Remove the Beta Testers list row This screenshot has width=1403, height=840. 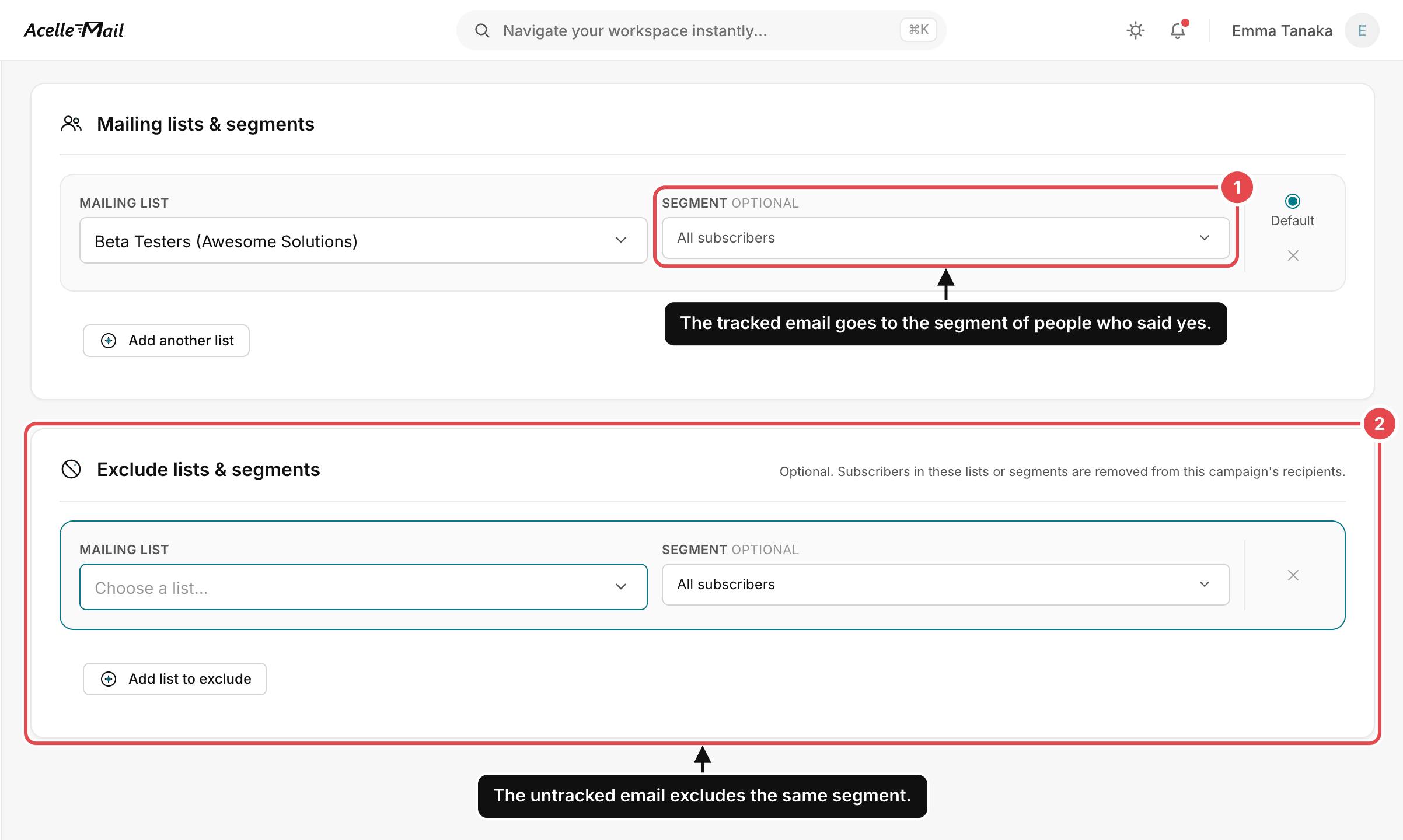click(x=1293, y=256)
